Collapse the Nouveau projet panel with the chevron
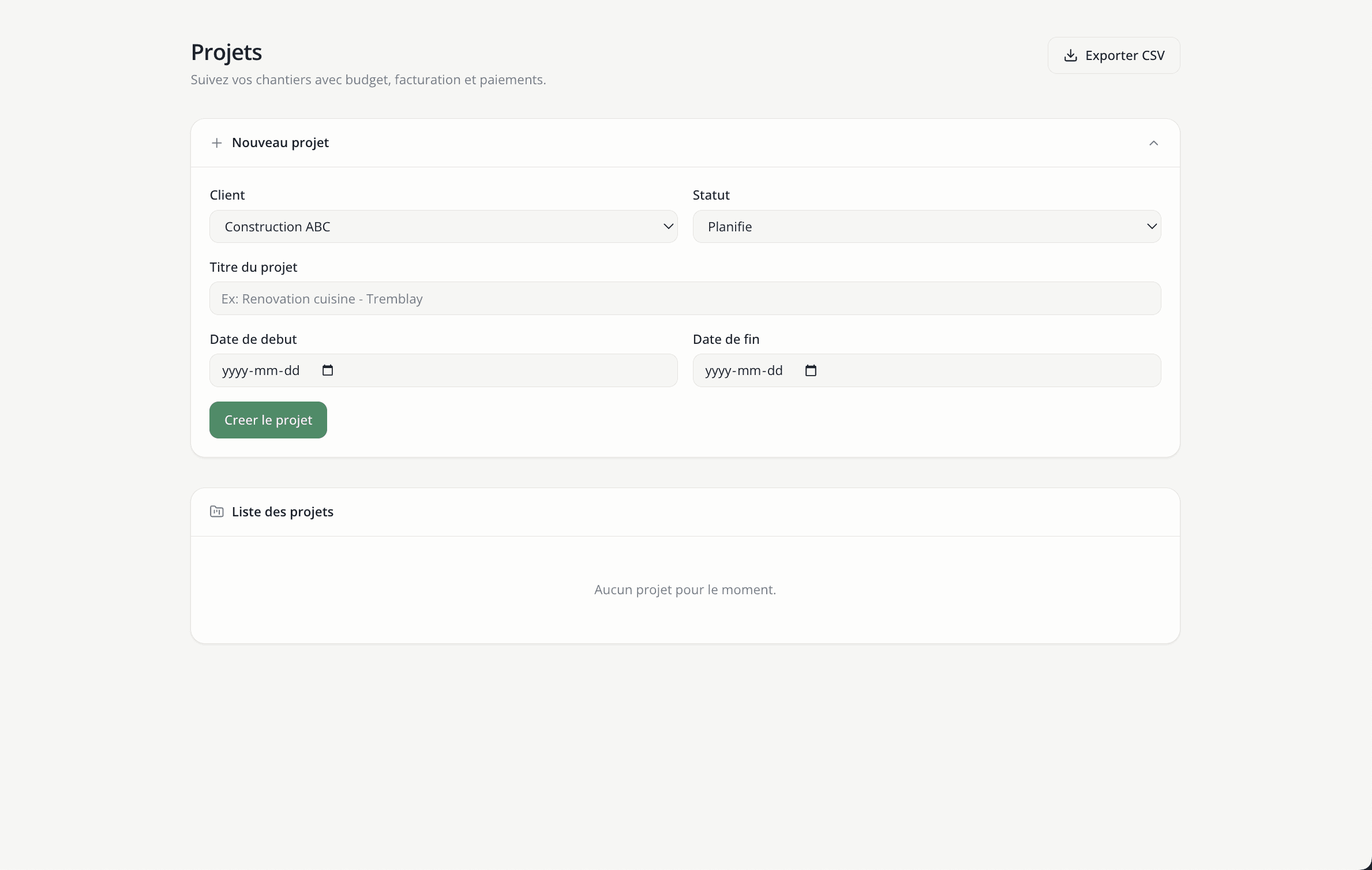Viewport: 1372px width, 870px height. 1153,143
